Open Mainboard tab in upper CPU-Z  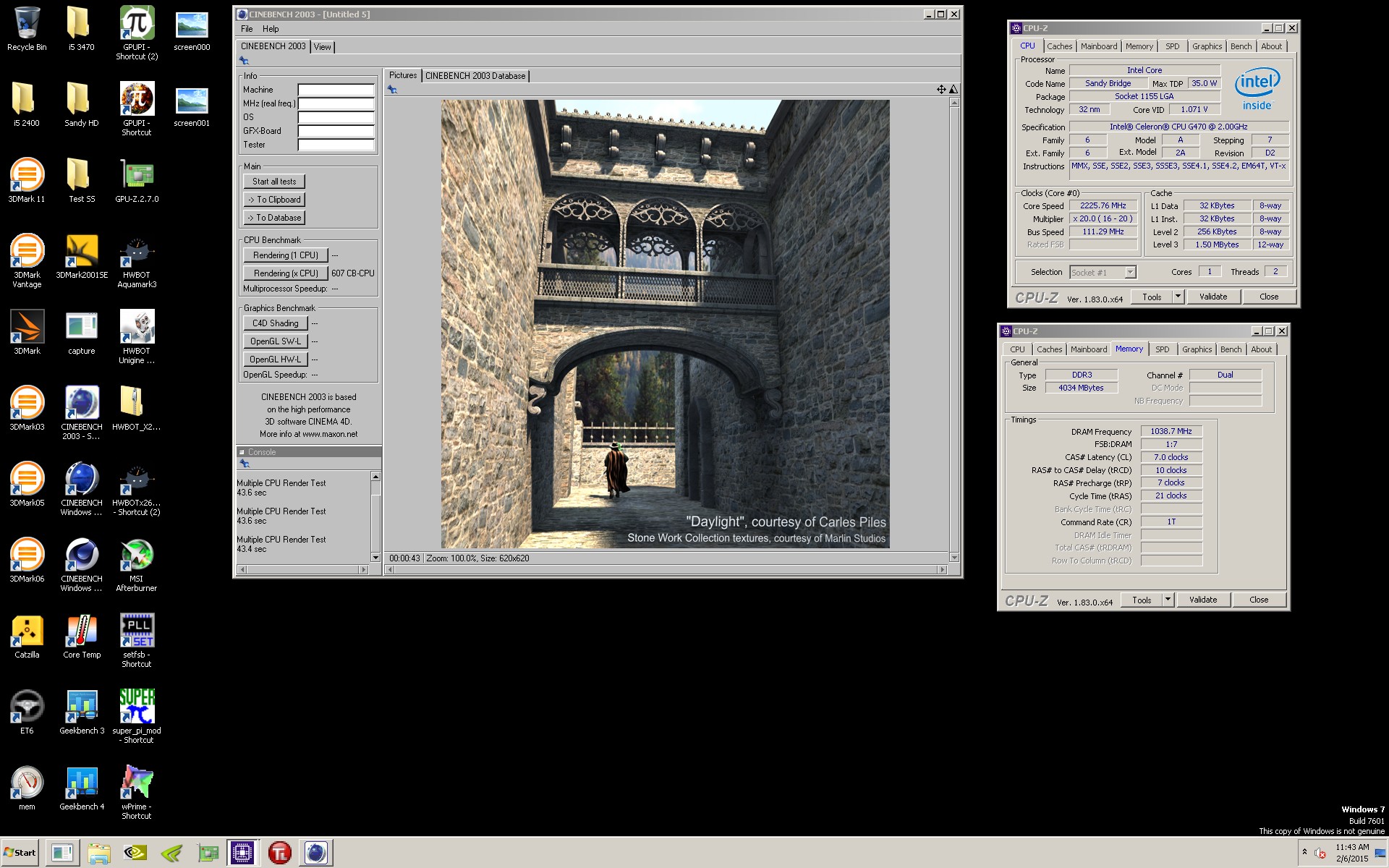1098,46
